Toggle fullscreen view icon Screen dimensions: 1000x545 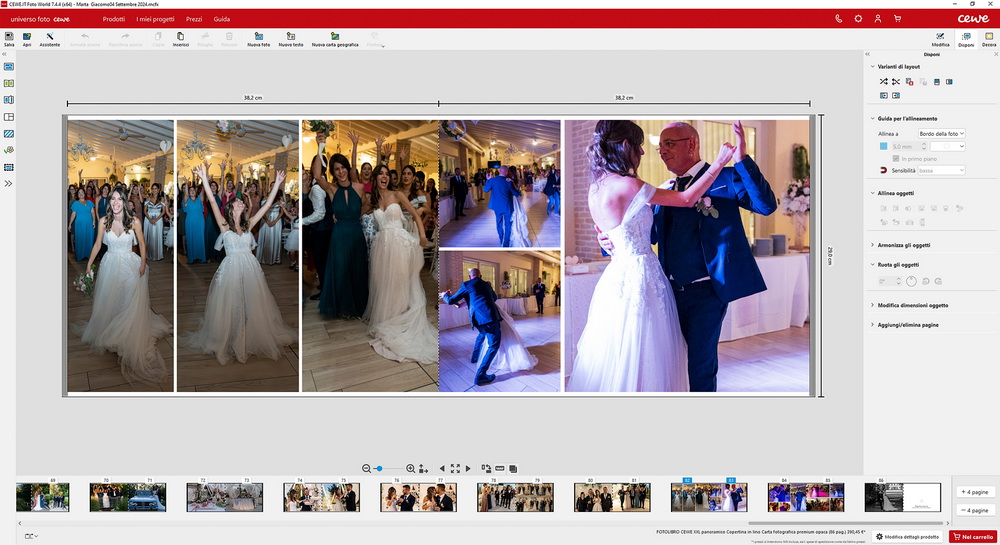pos(455,469)
